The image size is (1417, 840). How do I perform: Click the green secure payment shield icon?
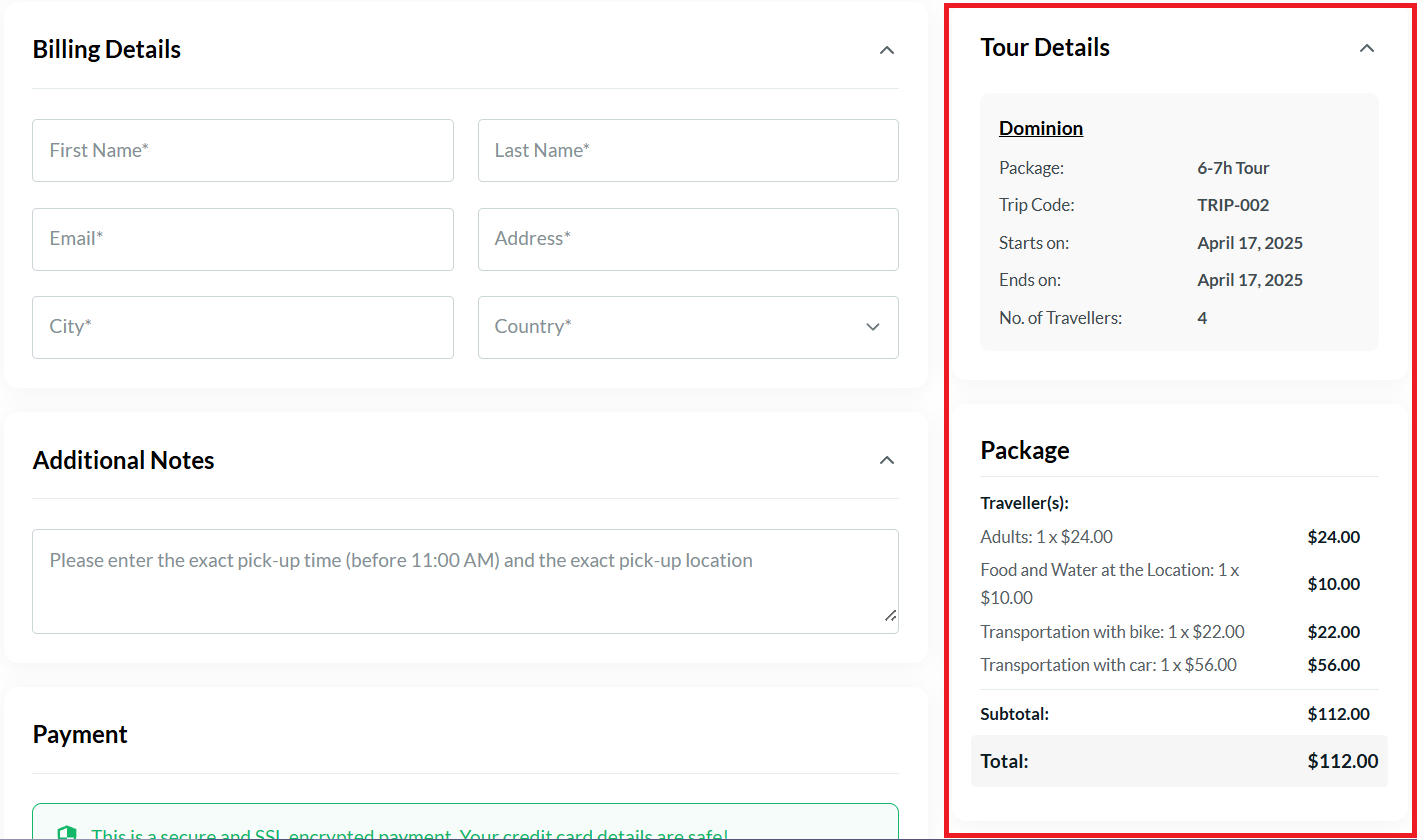tap(67, 834)
